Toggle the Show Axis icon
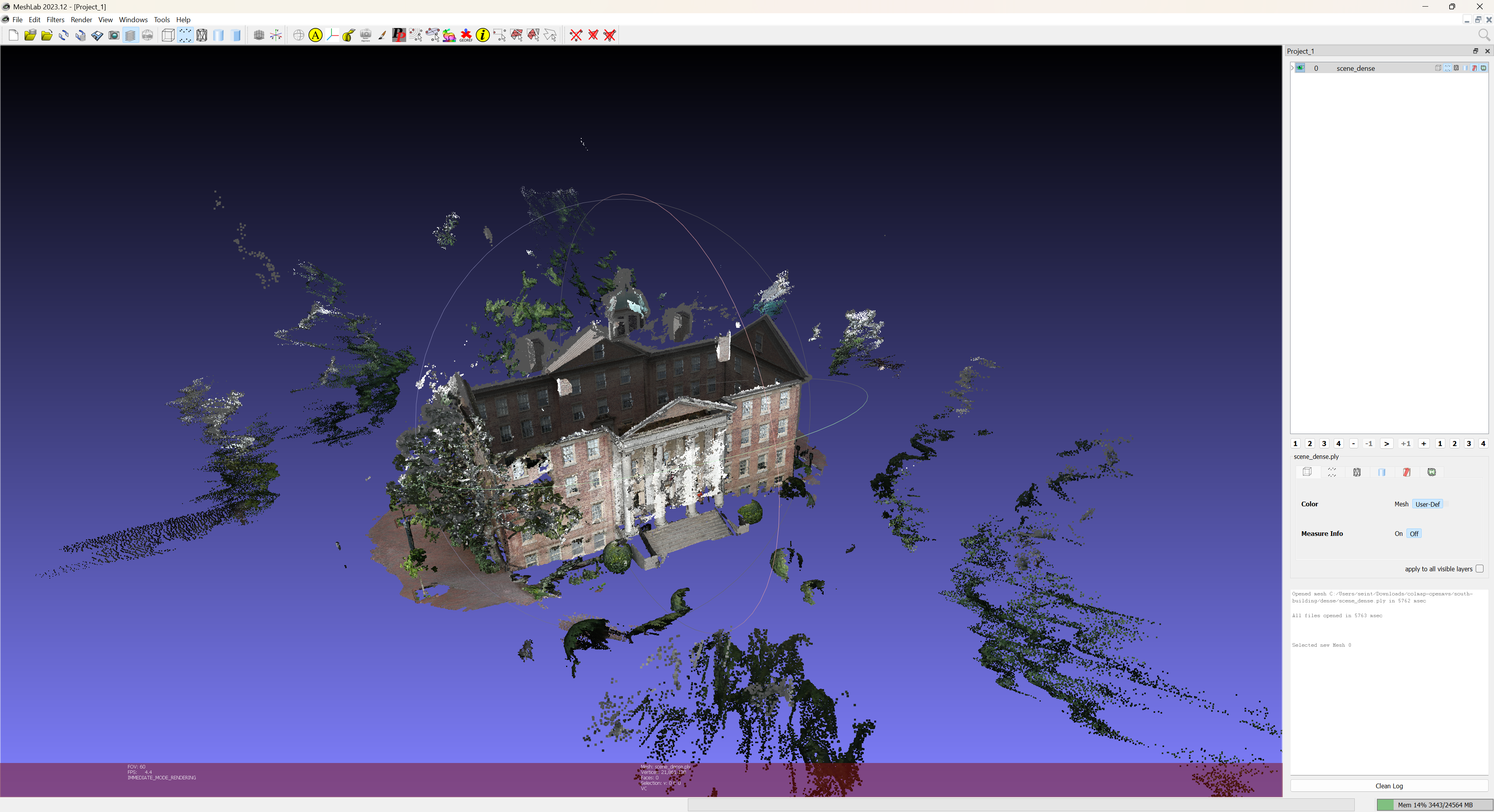This screenshot has height=812, width=1494. (276, 35)
